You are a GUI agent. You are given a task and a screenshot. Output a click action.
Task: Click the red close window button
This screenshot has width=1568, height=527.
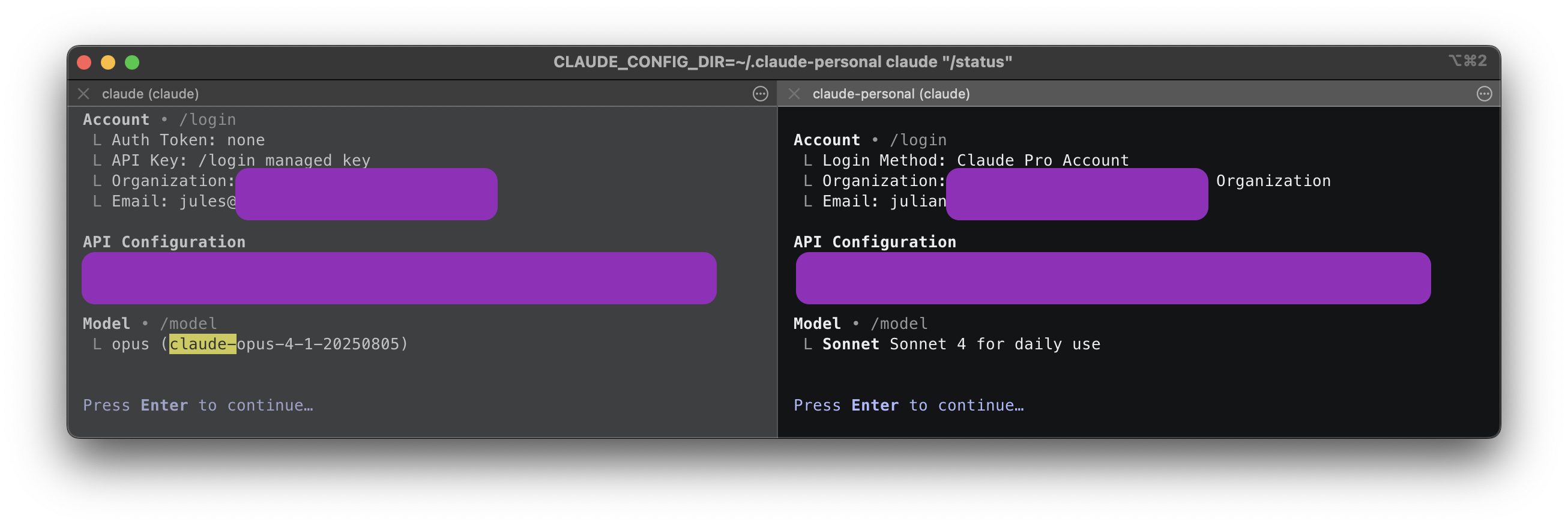coord(85,62)
